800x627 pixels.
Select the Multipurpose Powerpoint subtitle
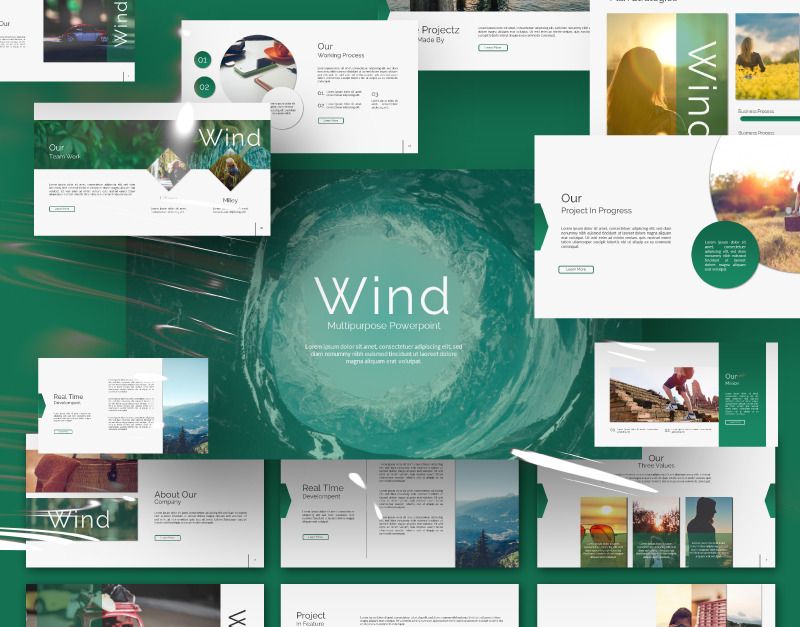[x=383, y=327]
